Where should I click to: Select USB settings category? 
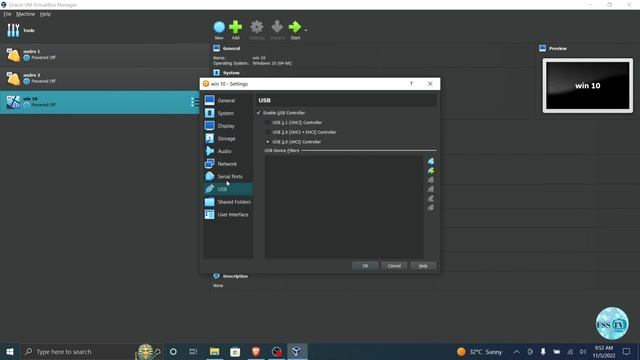point(228,189)
